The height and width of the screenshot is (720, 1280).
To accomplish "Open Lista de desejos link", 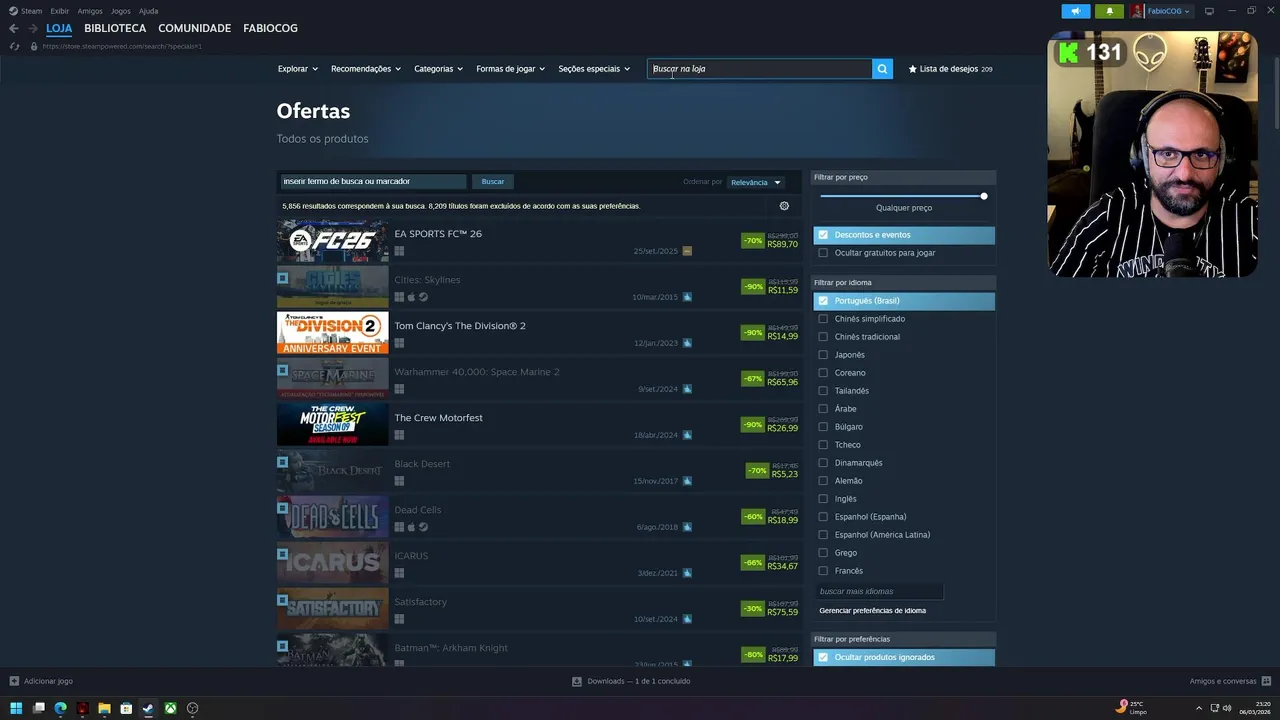I will [x=950, y=69].
